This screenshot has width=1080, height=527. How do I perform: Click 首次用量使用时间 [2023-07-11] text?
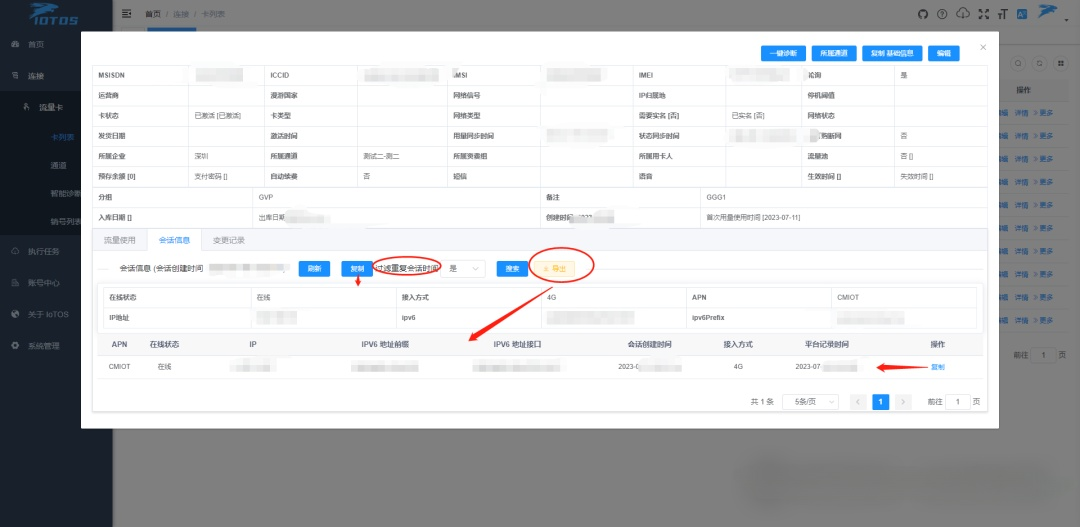753,218
